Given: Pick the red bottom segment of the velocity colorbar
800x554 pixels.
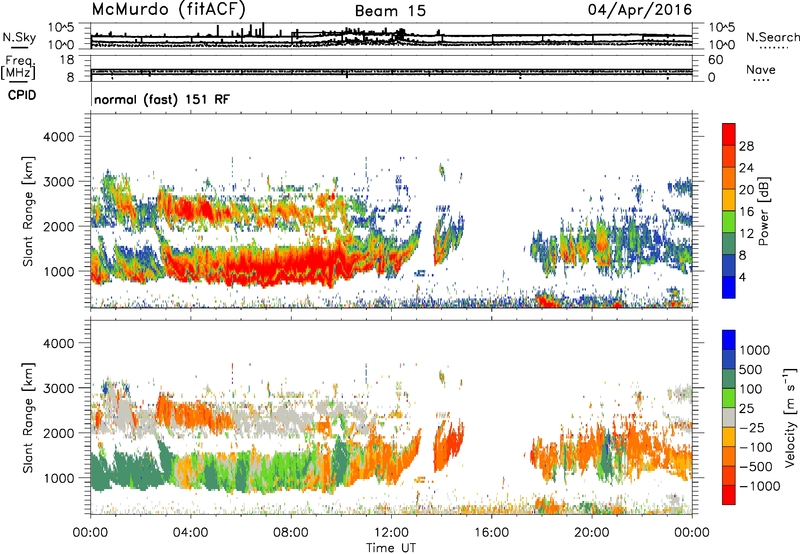Looking at the screenshot, I should pos(729,495).
